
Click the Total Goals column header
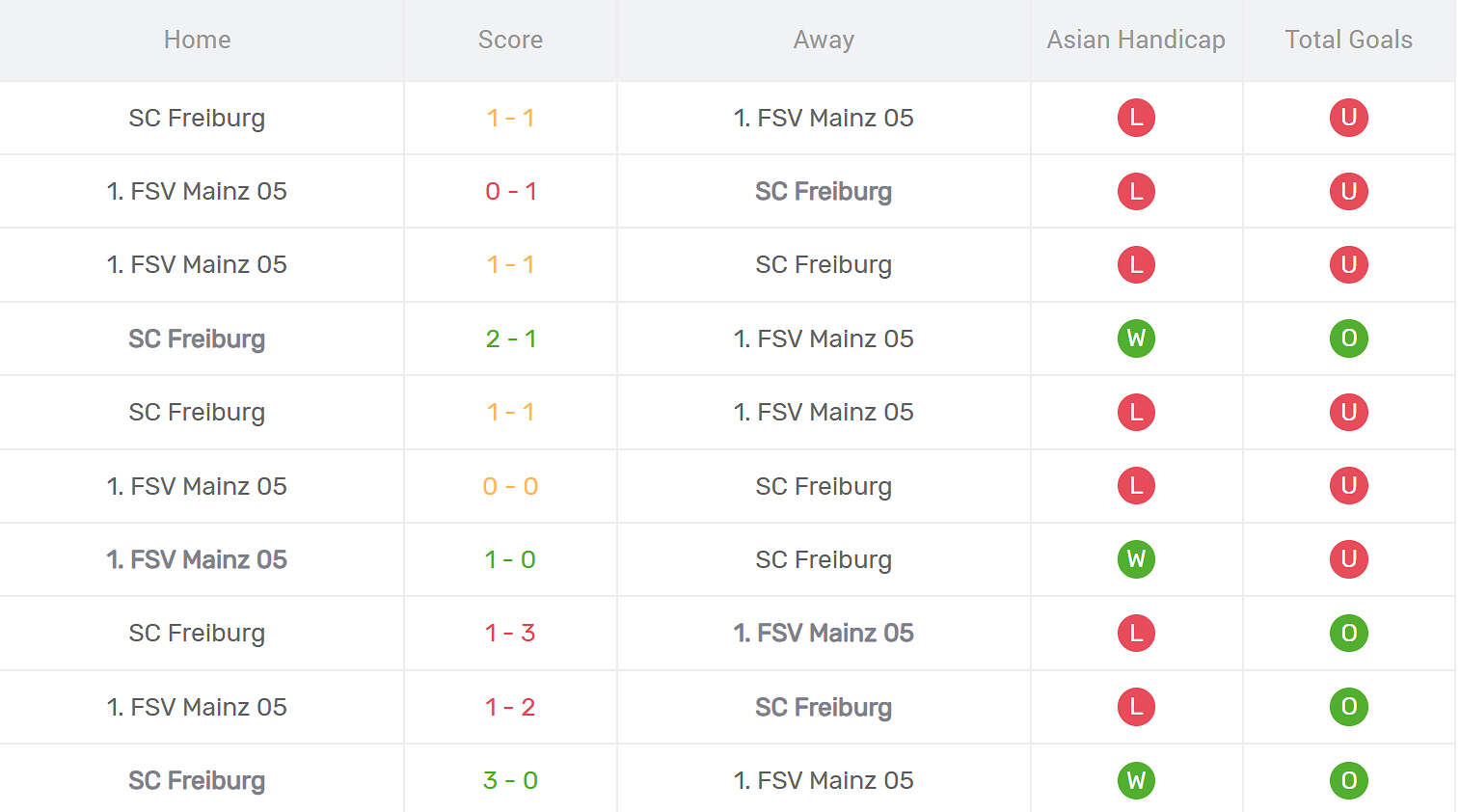[1348, 40]
